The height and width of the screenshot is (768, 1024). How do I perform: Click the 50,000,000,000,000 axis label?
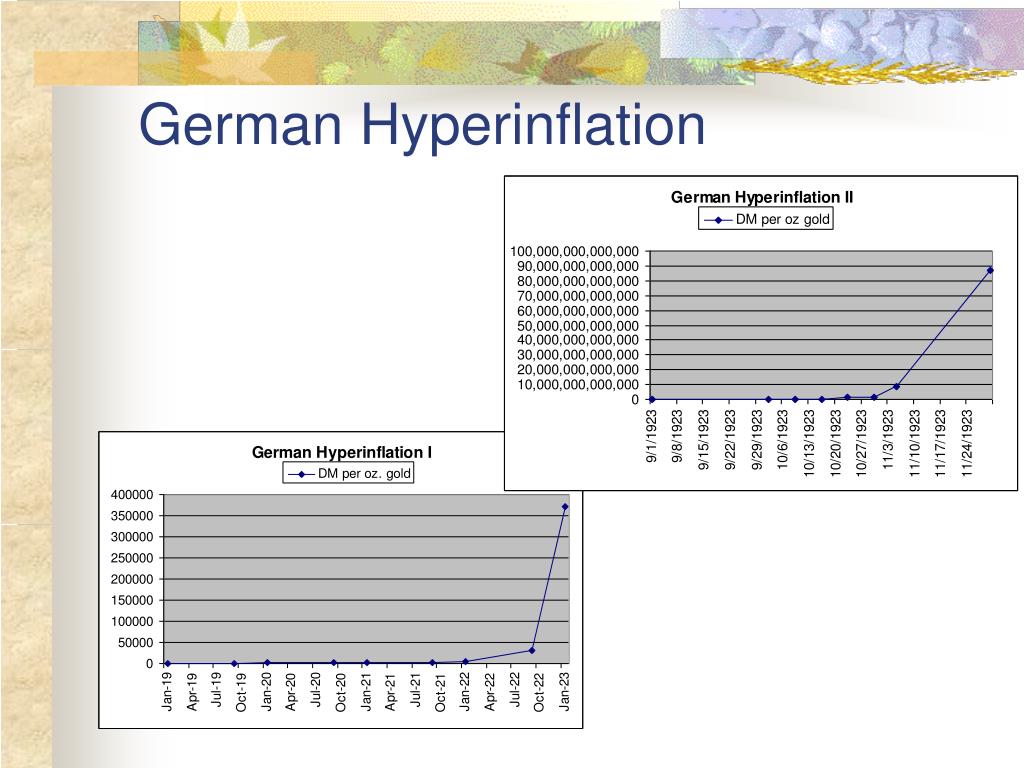point(577,326)
